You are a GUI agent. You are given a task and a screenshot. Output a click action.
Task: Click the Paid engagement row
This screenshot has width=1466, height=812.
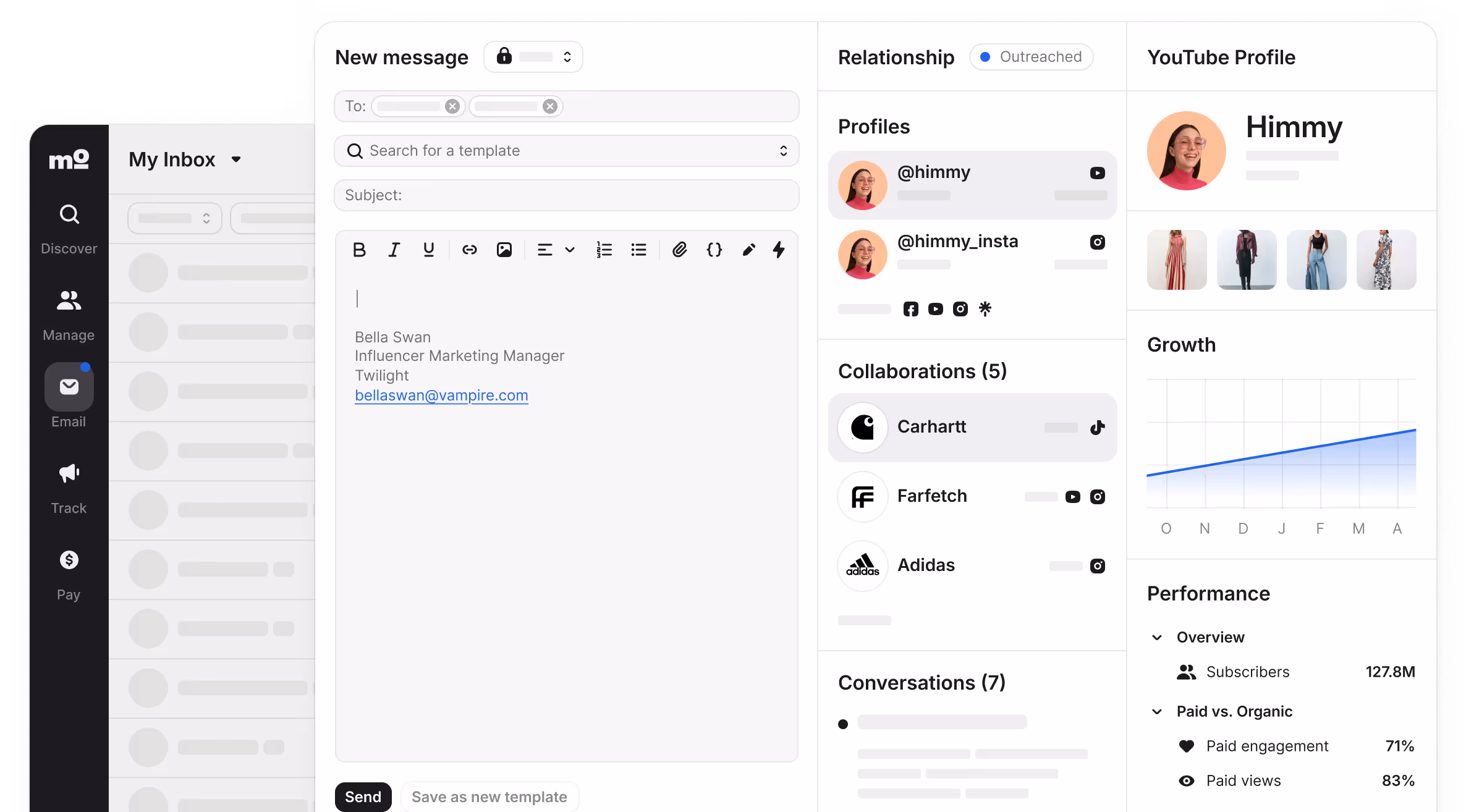click(1295, 746)
